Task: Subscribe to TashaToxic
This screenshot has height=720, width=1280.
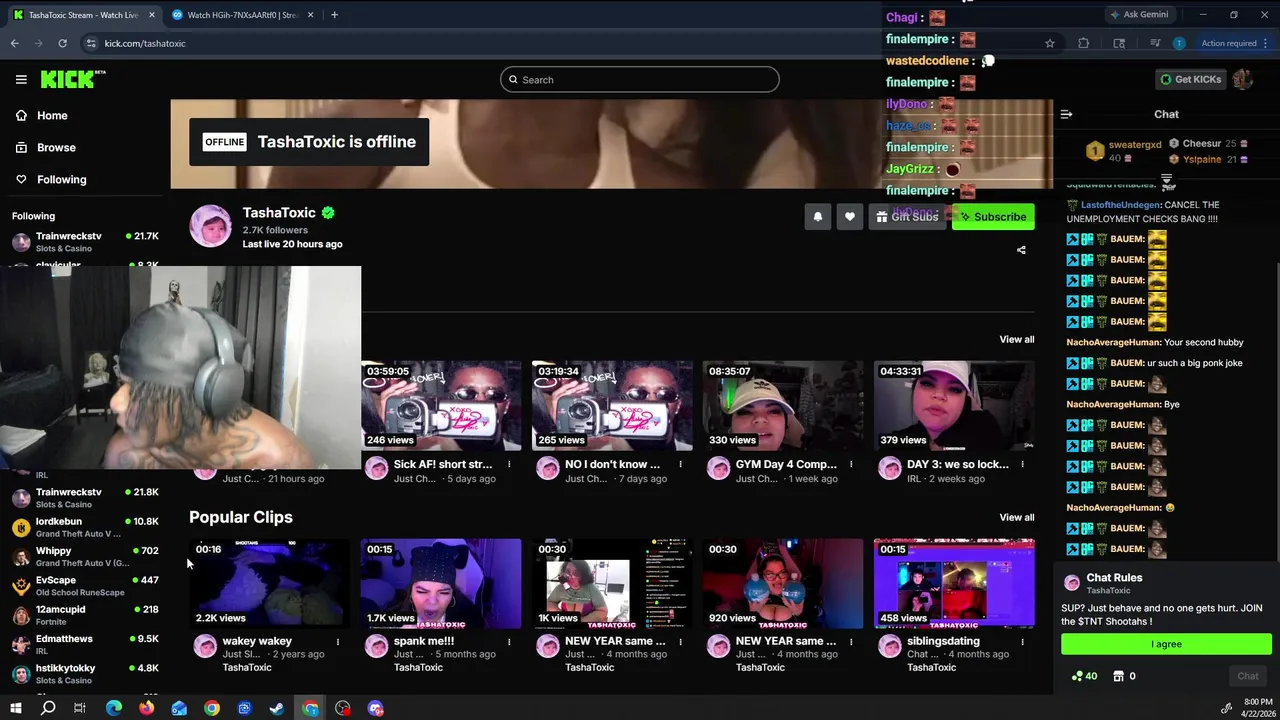Action: [x=993, y=217]
